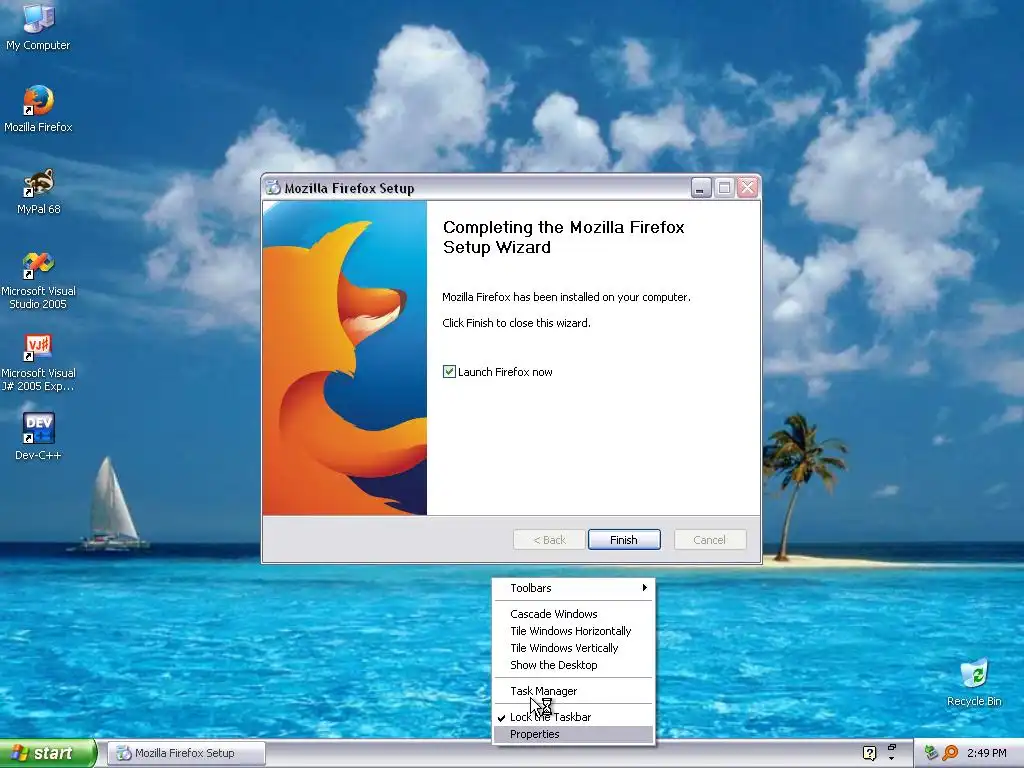Toggle Lock the Taskbar in context menu
This screenshot has height=768, width=1024.
(x=573, y=717)
